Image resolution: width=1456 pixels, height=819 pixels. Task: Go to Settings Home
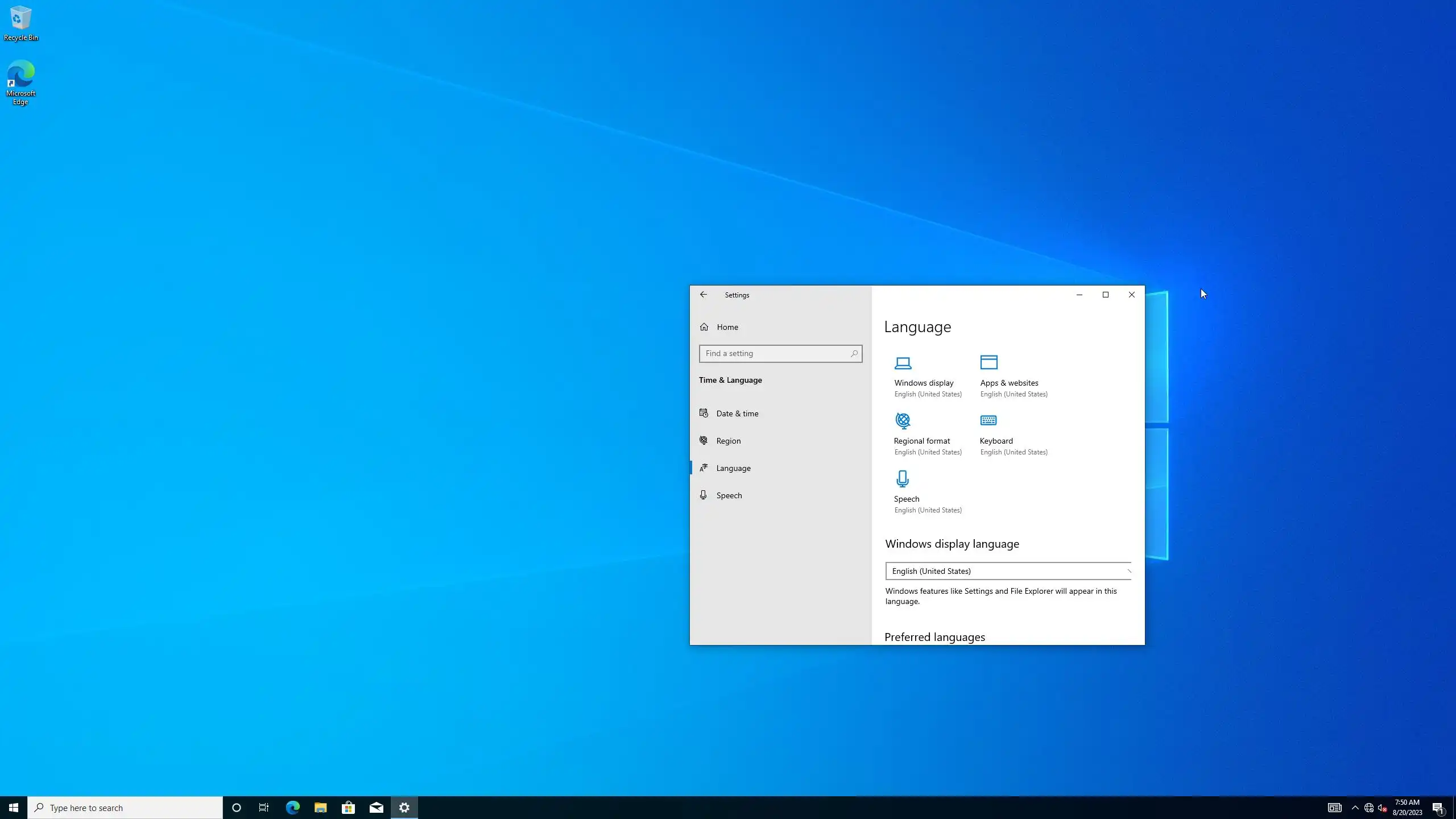[727, 327]
